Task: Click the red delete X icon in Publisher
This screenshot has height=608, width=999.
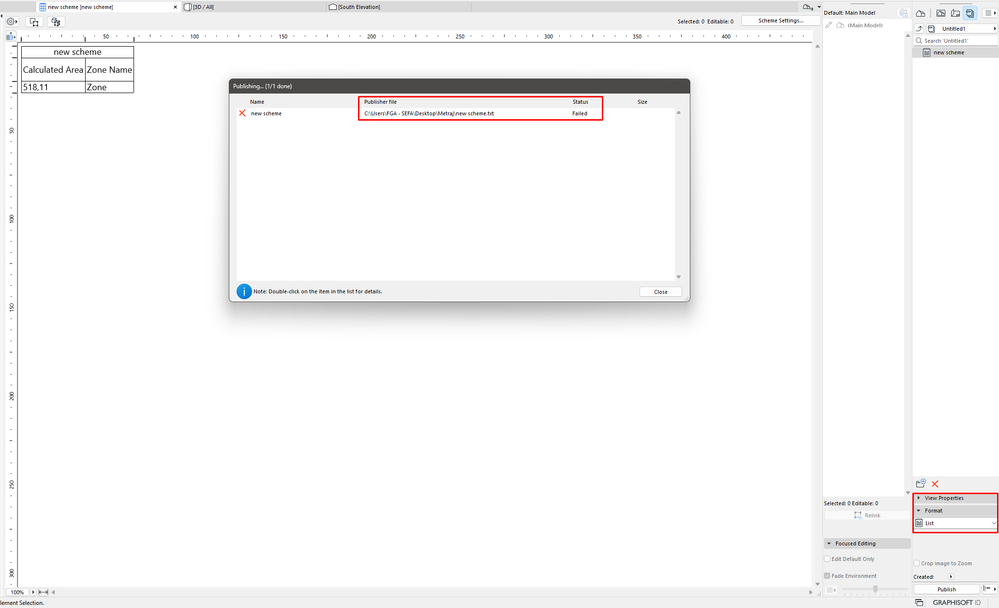Action: (935, 484)
